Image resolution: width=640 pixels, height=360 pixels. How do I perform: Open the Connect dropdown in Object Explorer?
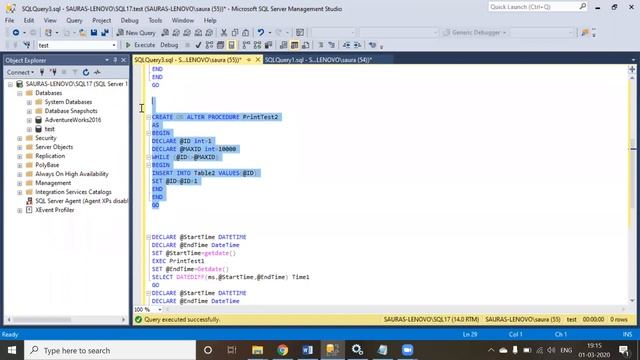[x=20, y=72]
